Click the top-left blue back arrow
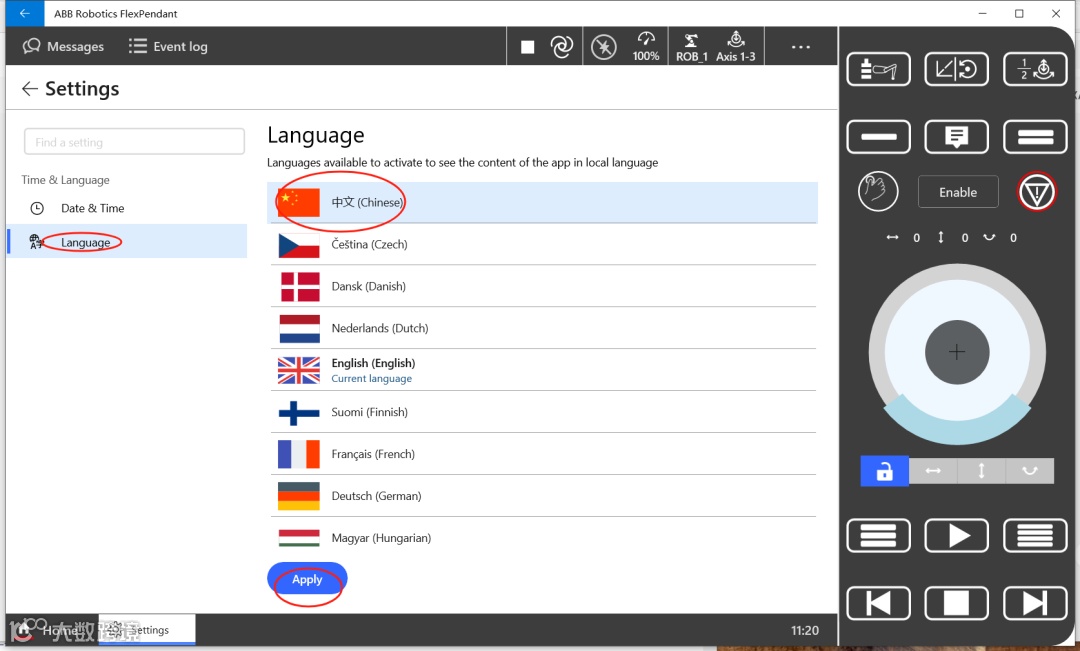 (25, 13)
